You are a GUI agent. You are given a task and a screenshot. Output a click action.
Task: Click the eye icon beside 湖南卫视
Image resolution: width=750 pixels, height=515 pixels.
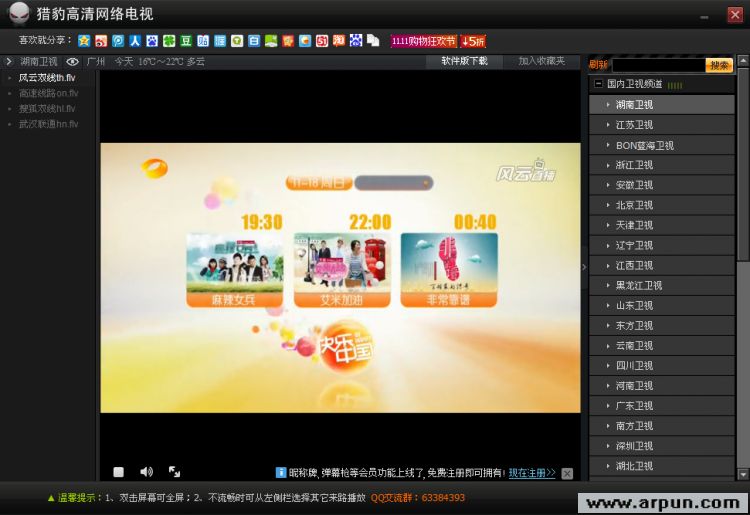click(x=72, y=62)
